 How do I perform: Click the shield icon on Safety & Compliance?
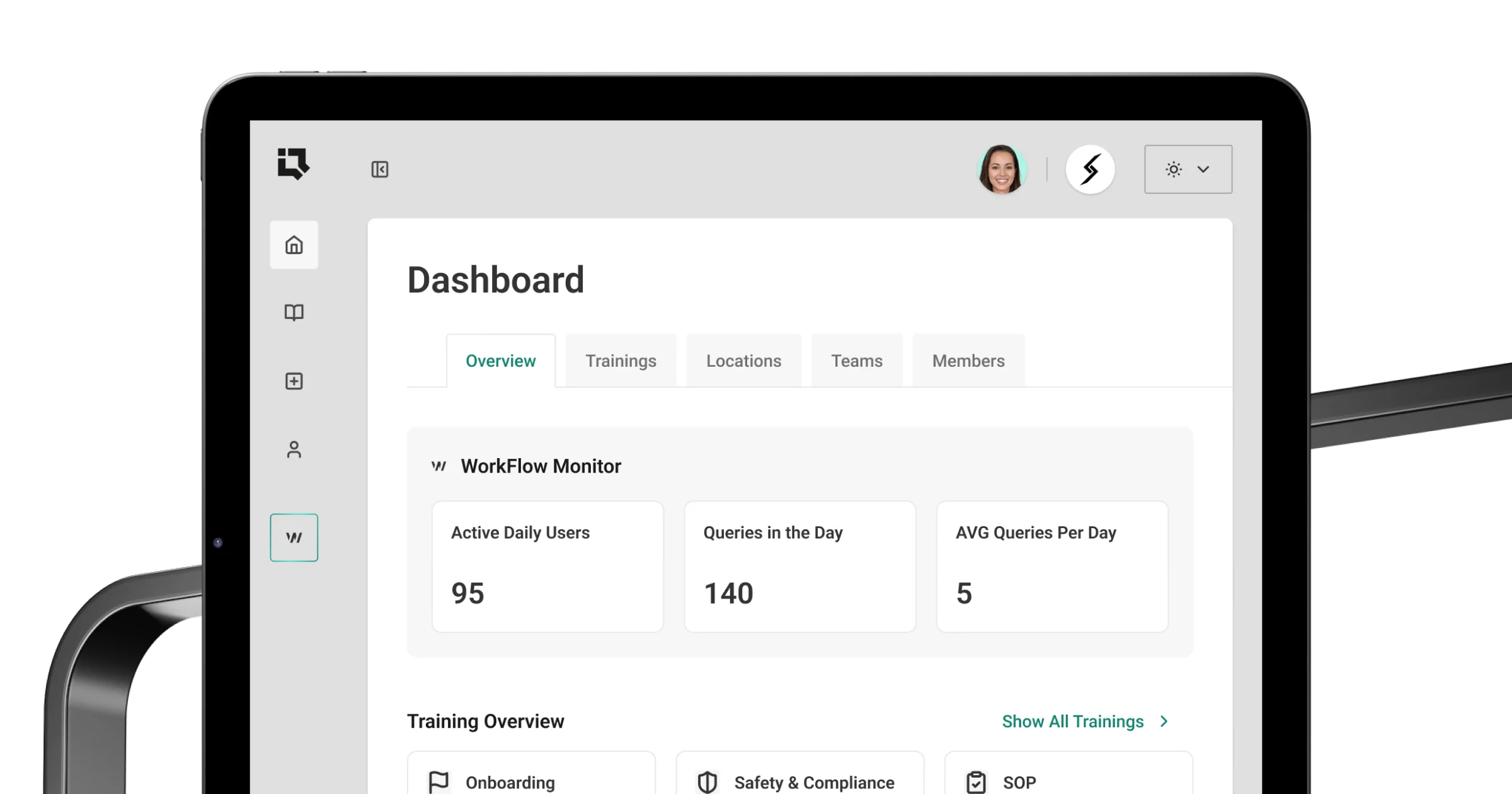coord(707,781)
